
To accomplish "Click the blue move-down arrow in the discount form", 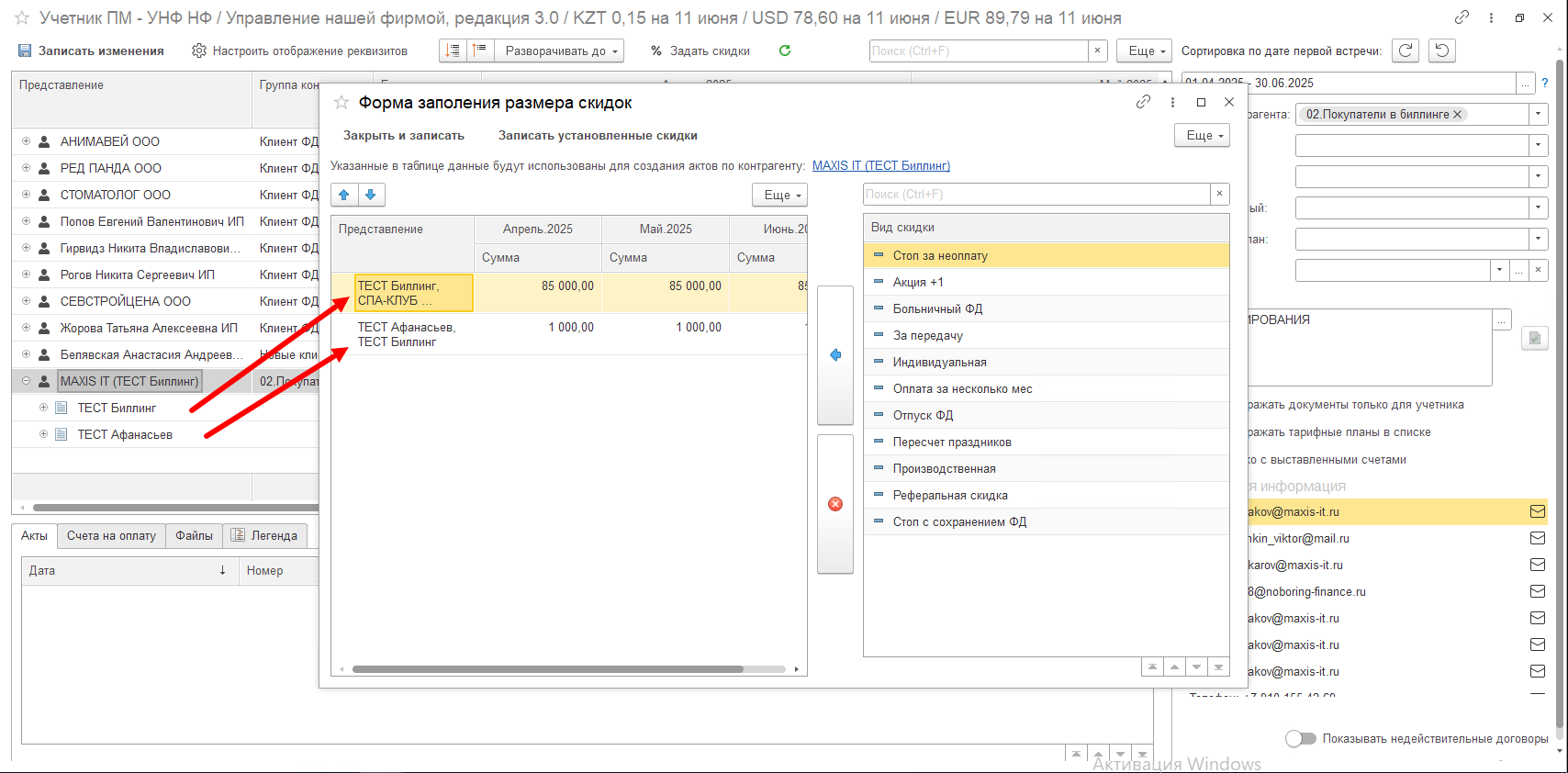I will (x=371, y=195).
